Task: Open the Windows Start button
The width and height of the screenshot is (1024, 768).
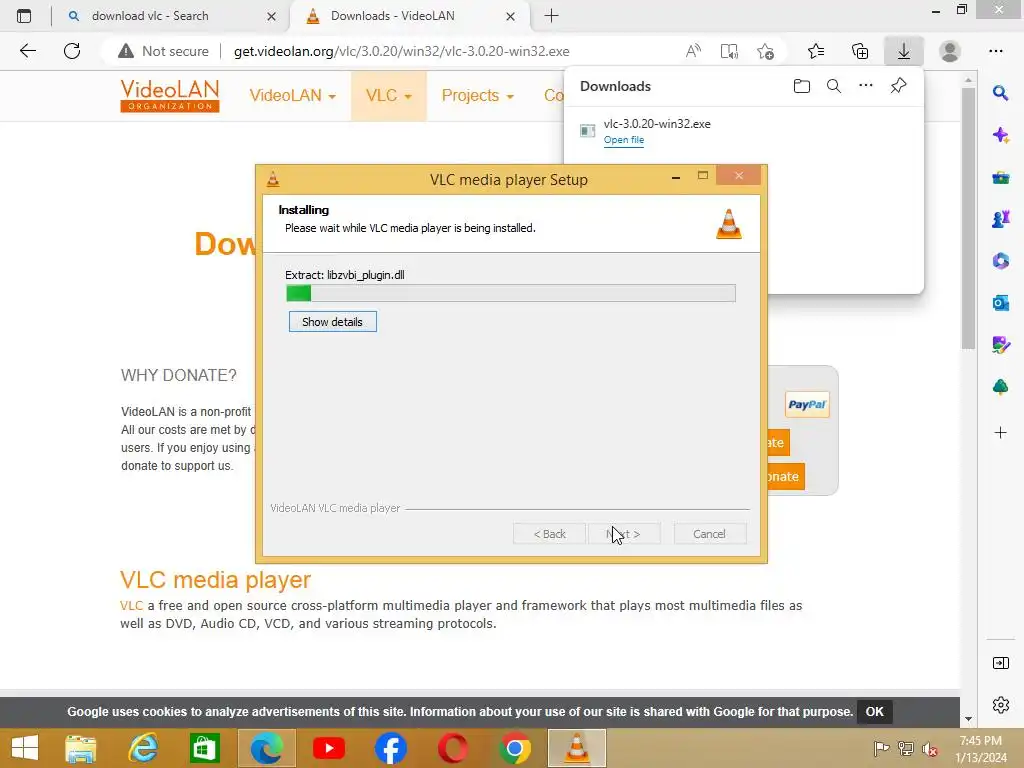Action: click(25, 748)
